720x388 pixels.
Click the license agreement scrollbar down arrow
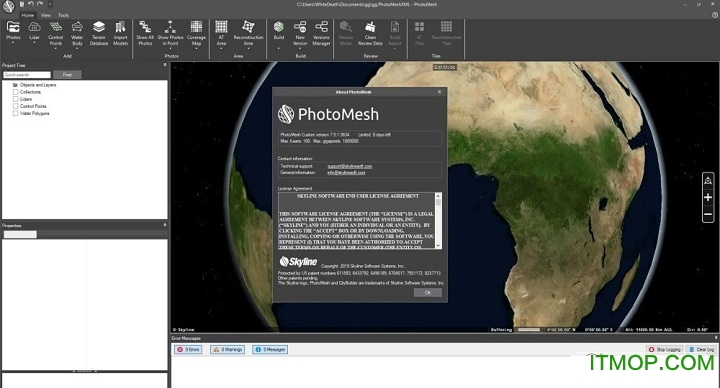coord(438,246)
